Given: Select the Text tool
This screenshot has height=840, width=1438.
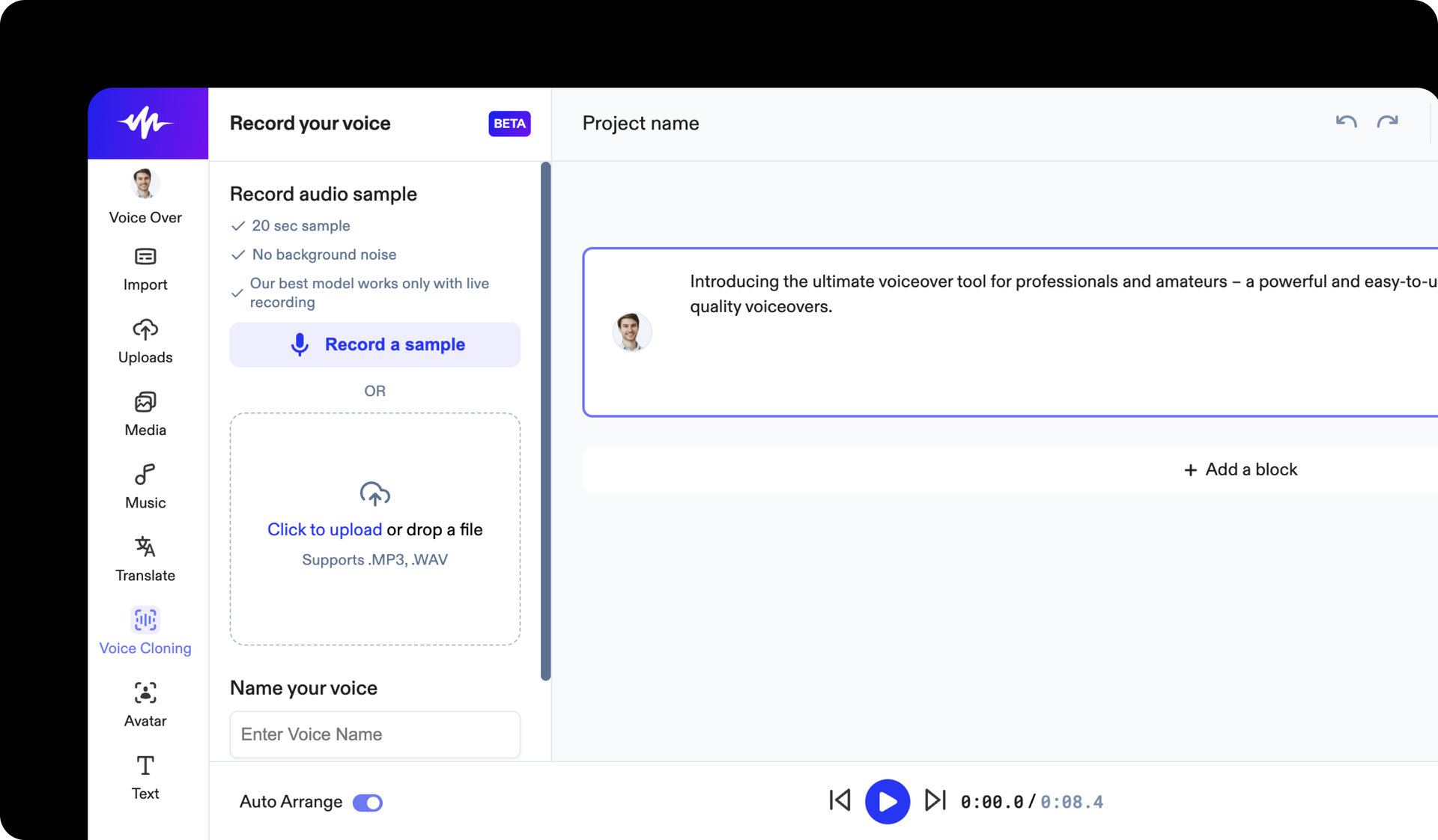Looking at the screenshot, I should [x=145, y=777].
